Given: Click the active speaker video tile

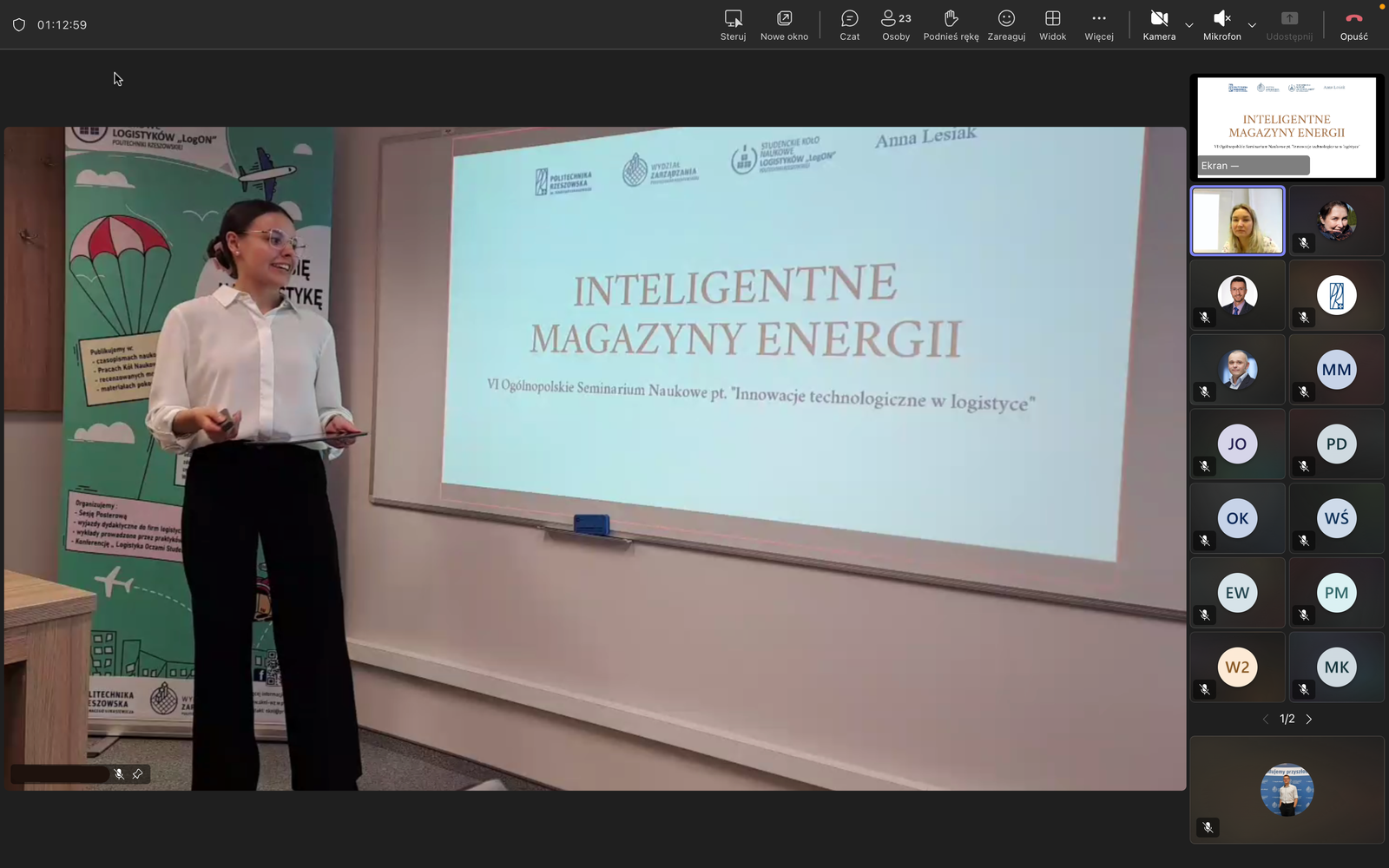Looking at the screenshot, I should coord(1237,220).
